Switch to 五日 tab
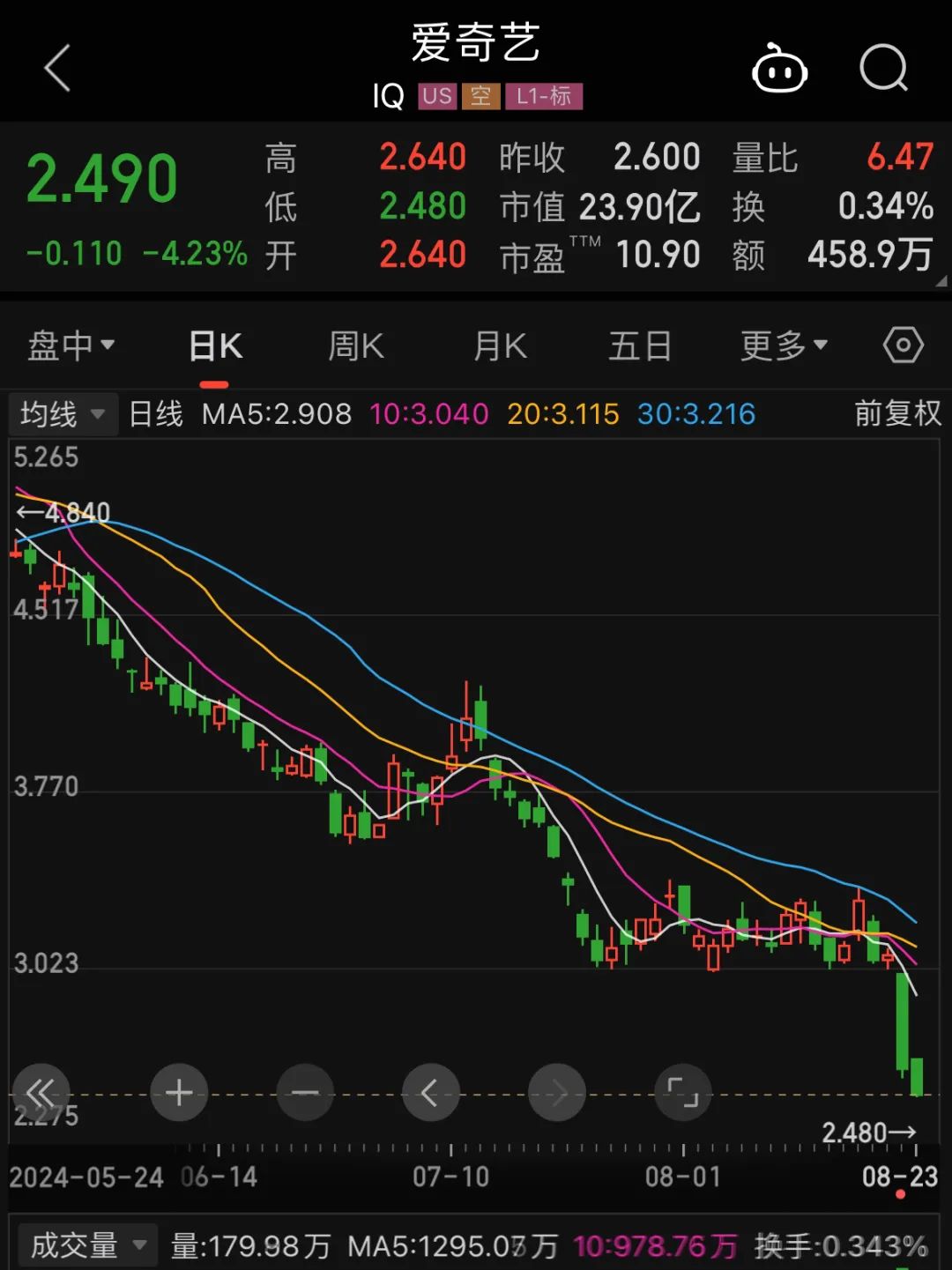Viewport: 952px width, 1270px height. coord(641,345)
